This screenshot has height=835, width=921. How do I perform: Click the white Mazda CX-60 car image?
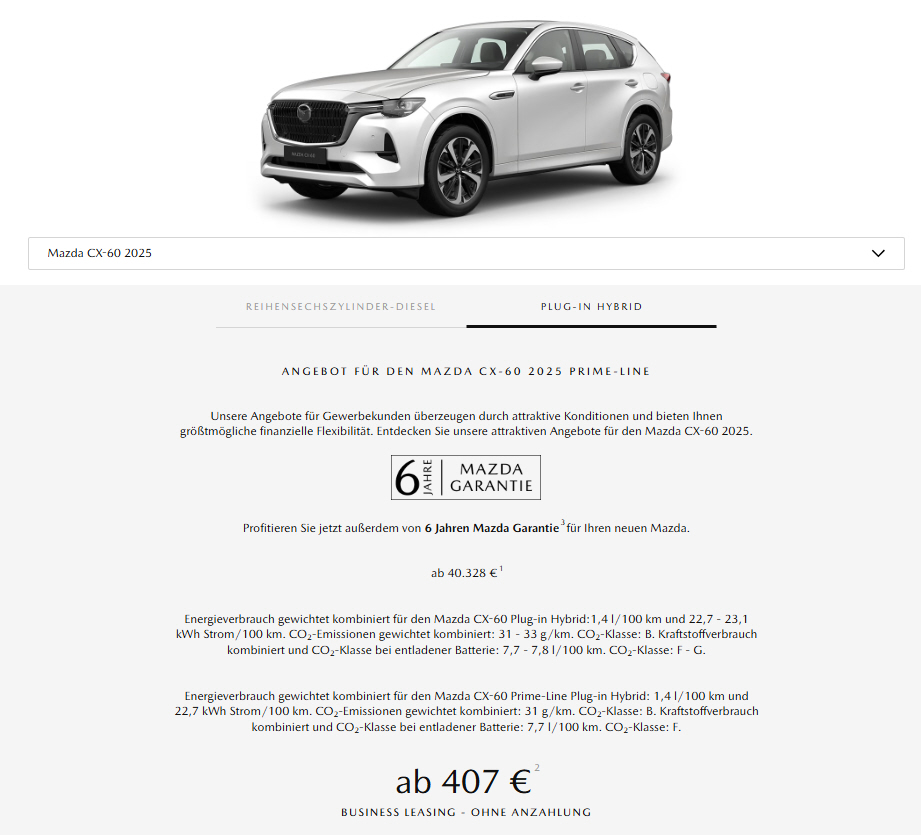[466, 116]
